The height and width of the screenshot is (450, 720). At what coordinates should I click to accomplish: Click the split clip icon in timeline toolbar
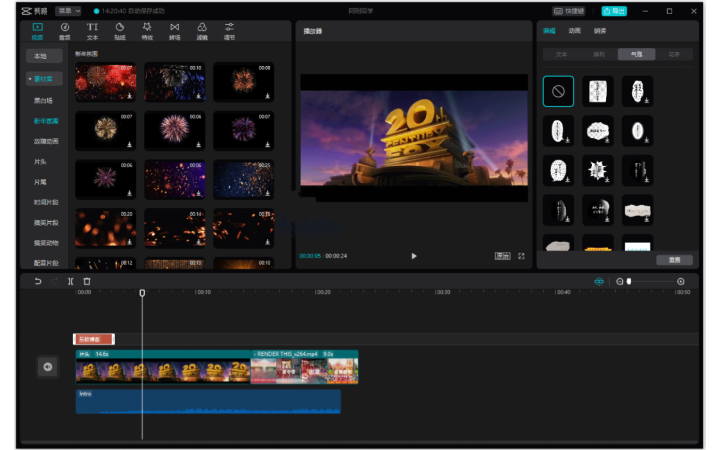pos(70,282)
